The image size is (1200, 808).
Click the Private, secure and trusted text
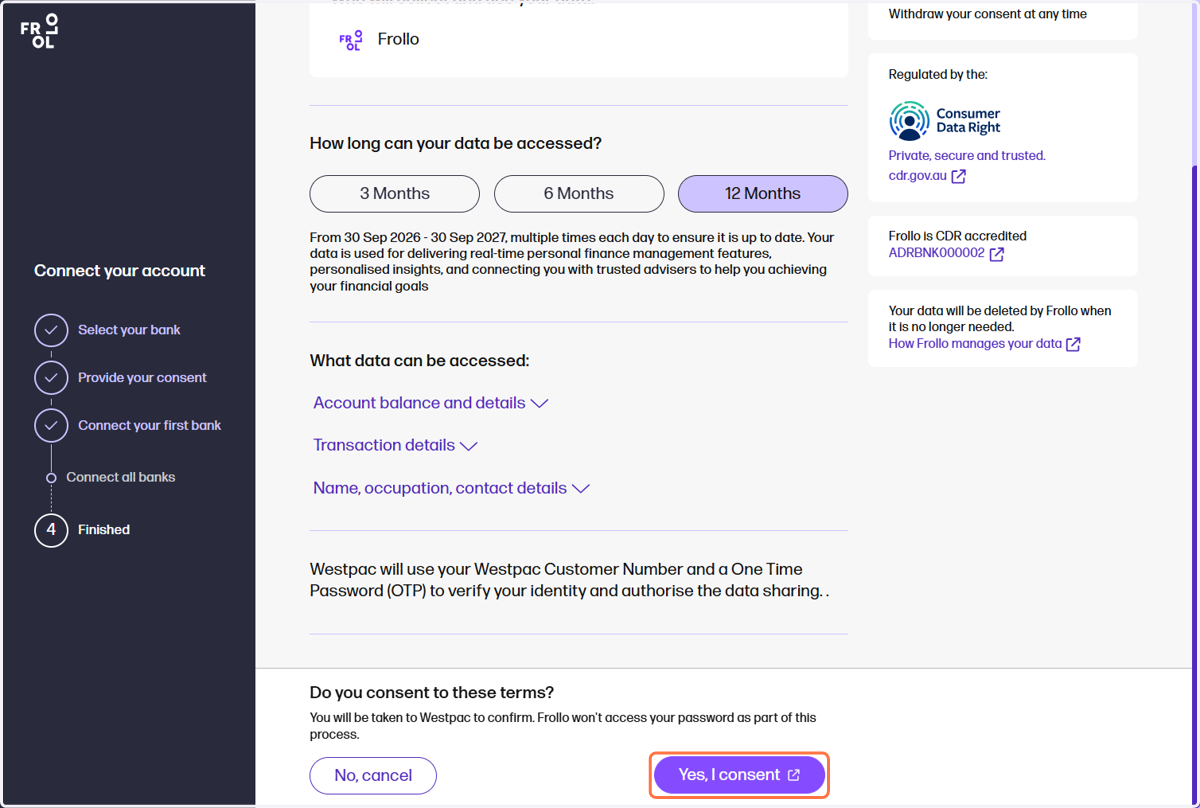click(x=967, y=156)
